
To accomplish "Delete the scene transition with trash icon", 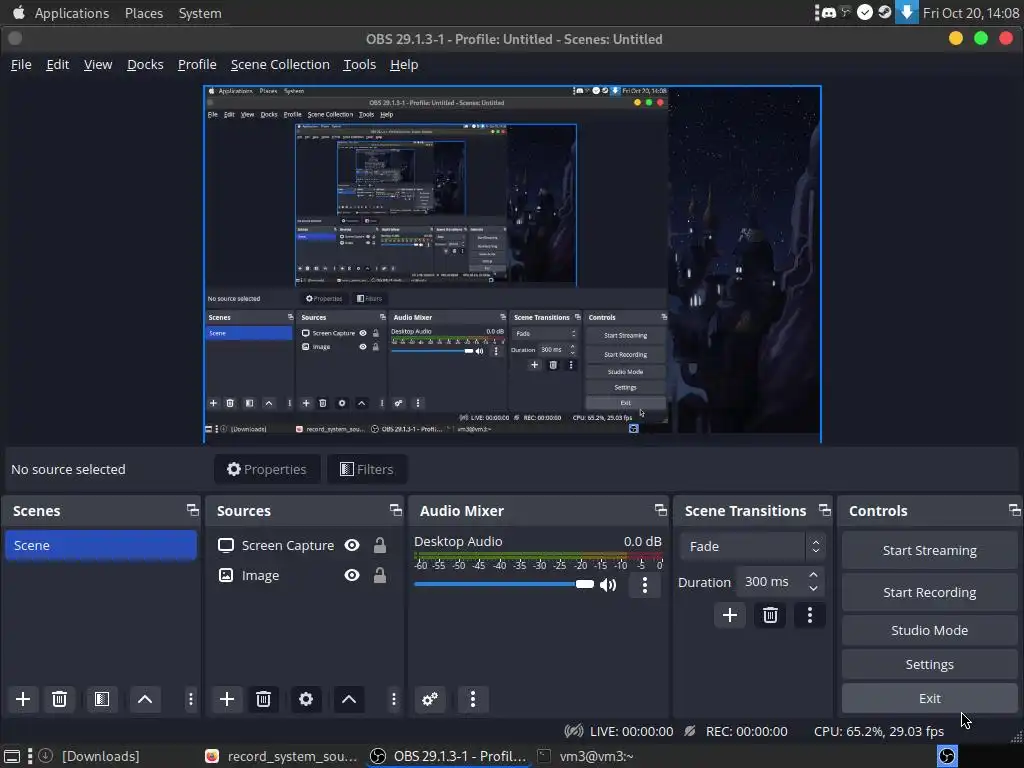I will point(770,615).
